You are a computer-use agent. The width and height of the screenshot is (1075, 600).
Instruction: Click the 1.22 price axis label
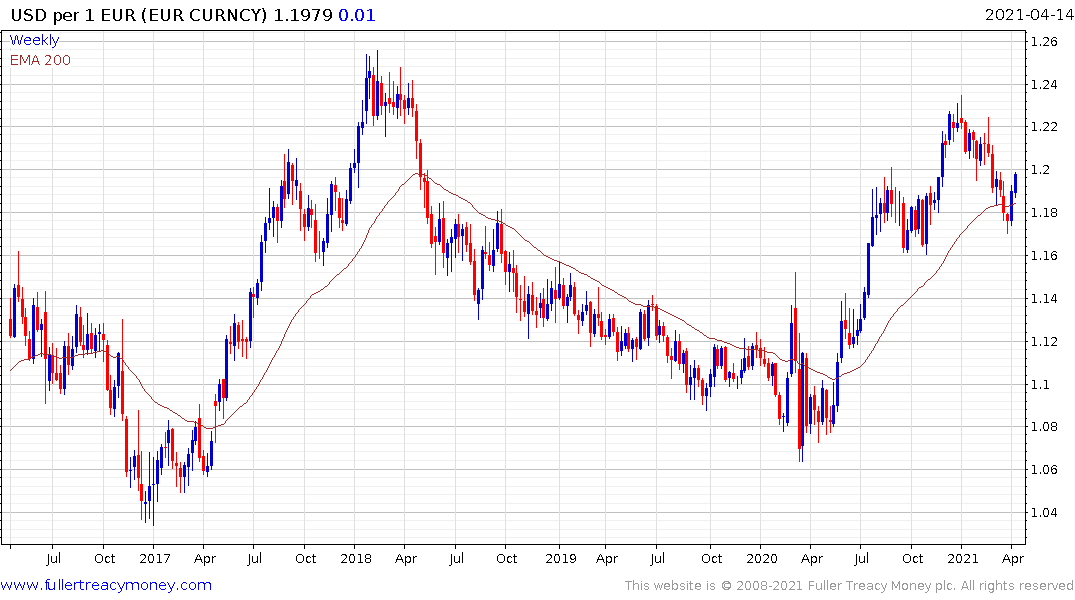pyautogui.click(x=1044, y=127)
